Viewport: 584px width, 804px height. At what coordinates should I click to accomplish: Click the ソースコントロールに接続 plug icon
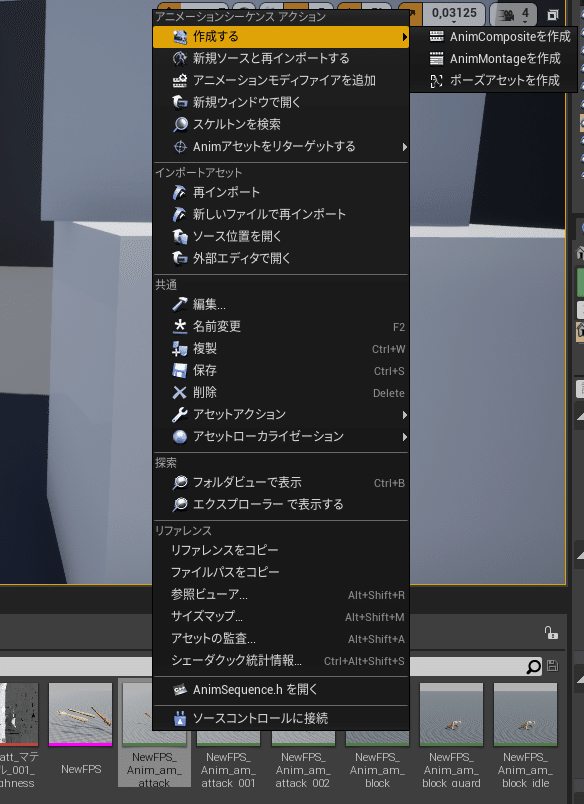click(179, 718)
